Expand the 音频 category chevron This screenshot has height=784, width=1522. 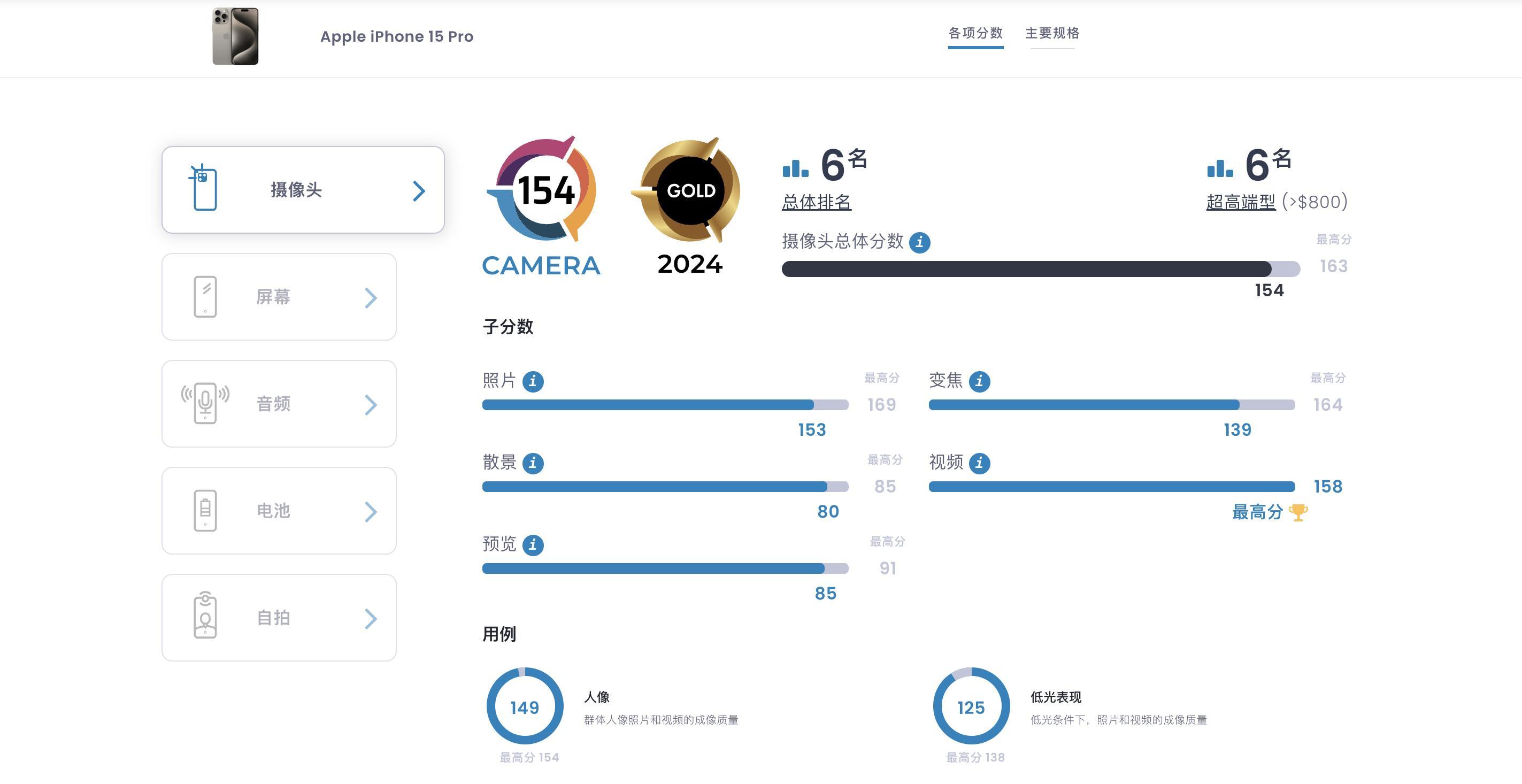coord(371,405)
